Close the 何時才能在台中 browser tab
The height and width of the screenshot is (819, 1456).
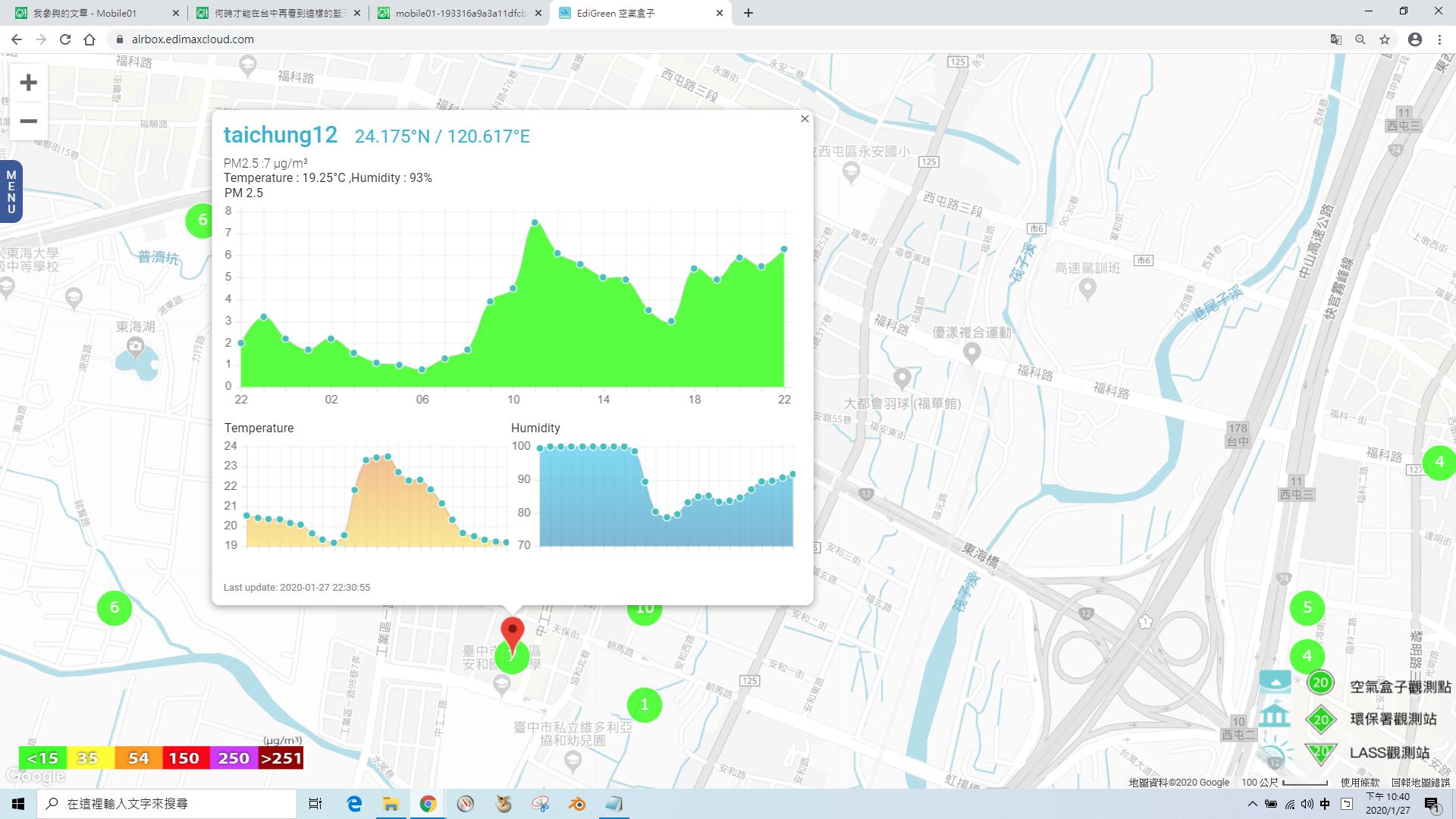[356, 13]
